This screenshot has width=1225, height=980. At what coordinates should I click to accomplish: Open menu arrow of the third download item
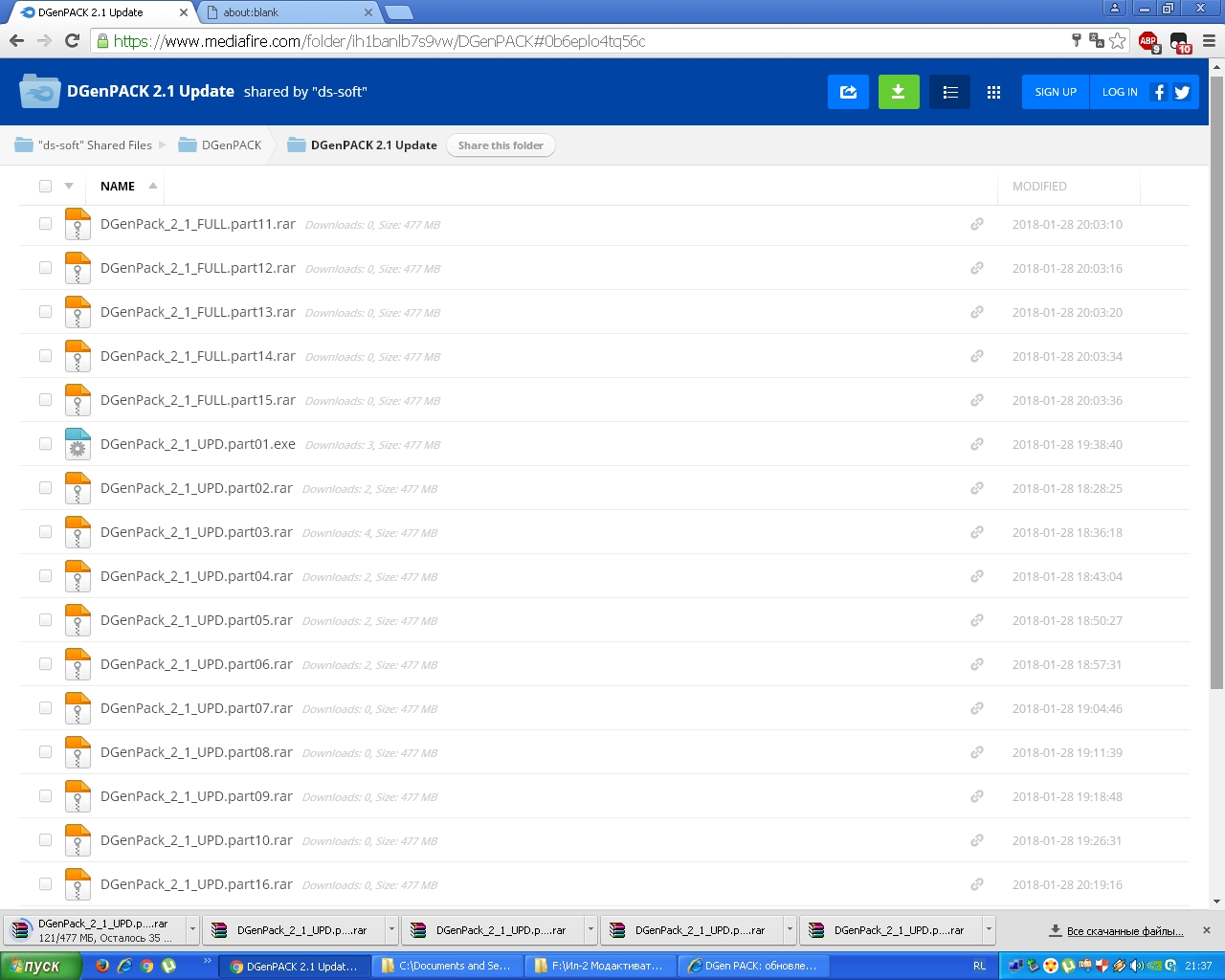tap(590, 929)
